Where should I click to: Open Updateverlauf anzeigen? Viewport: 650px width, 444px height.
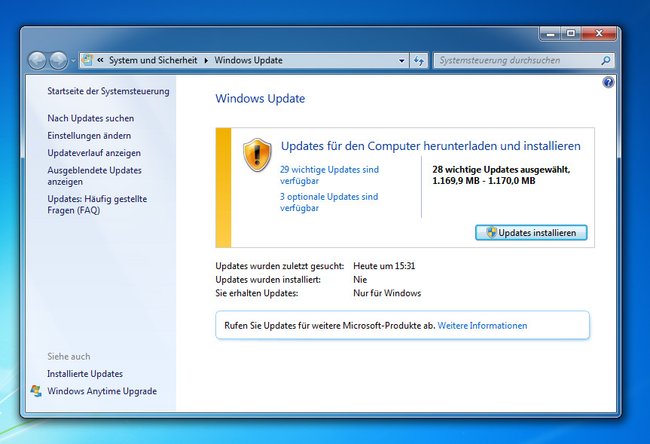click(x=94, y=153)
